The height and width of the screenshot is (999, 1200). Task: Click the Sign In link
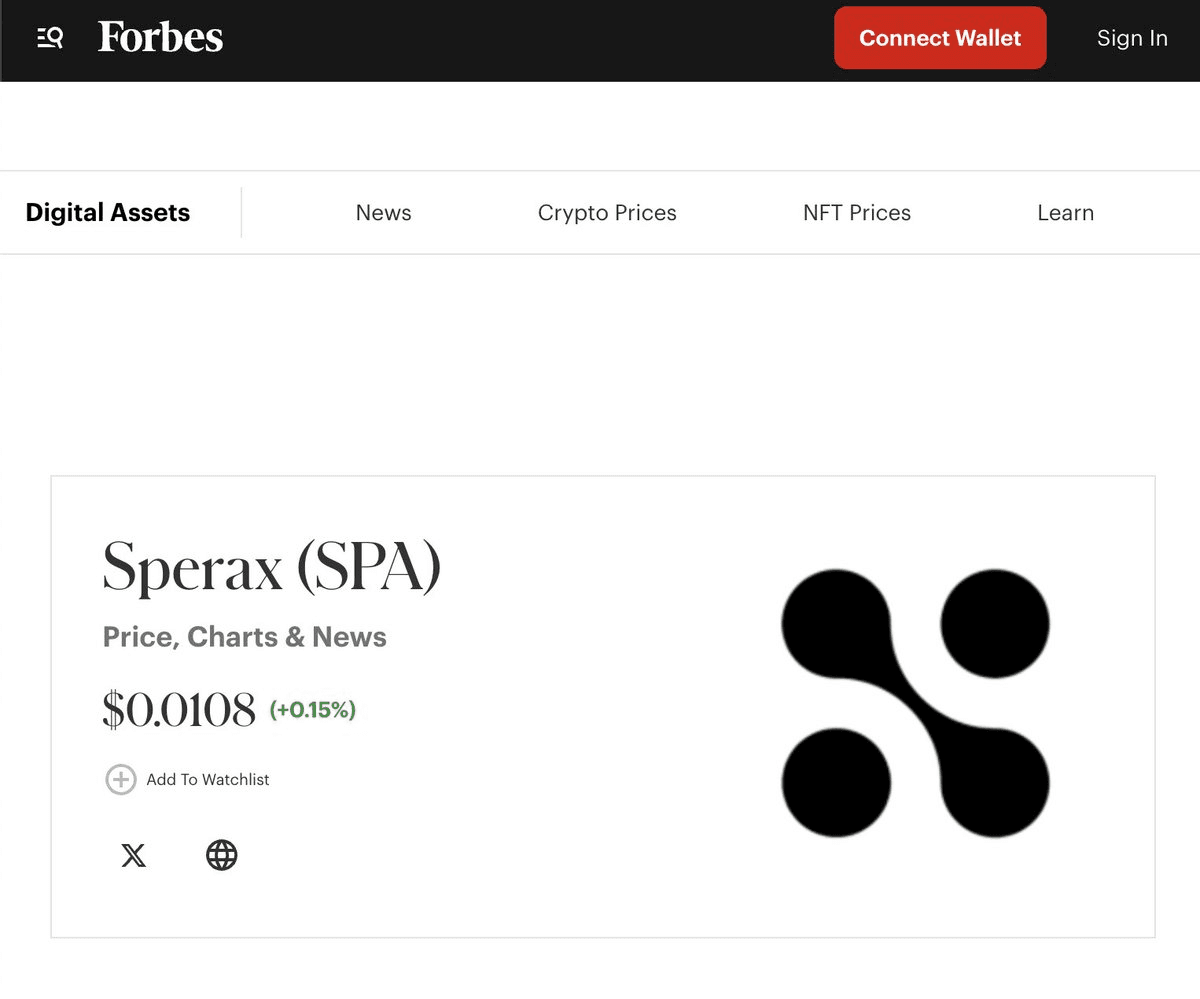pyautogui.click(x=1131, y=38)
